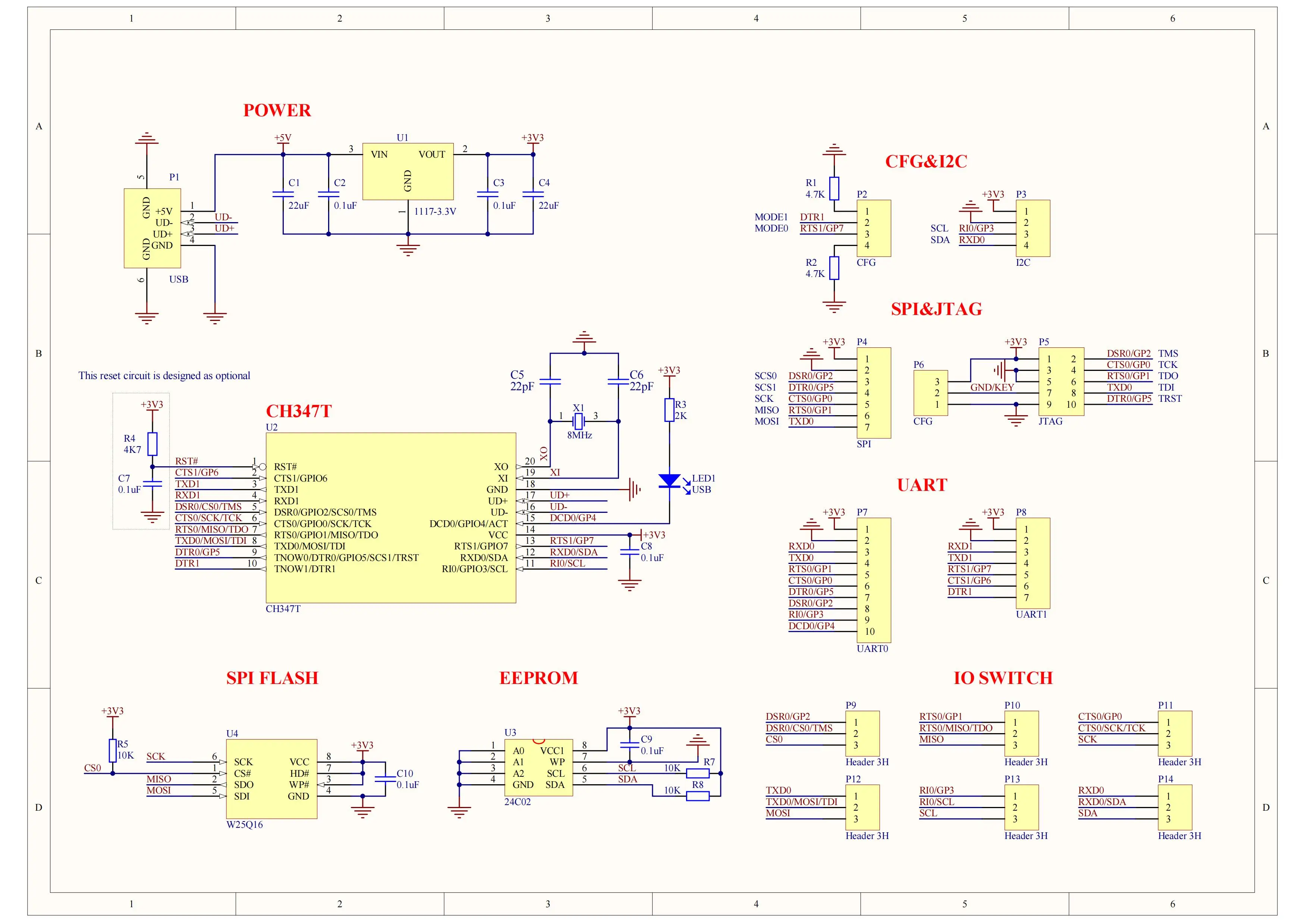Viewport: 1308px width, 924px height.
Task: Click the SPI FLASH section title
Action: 272,678
